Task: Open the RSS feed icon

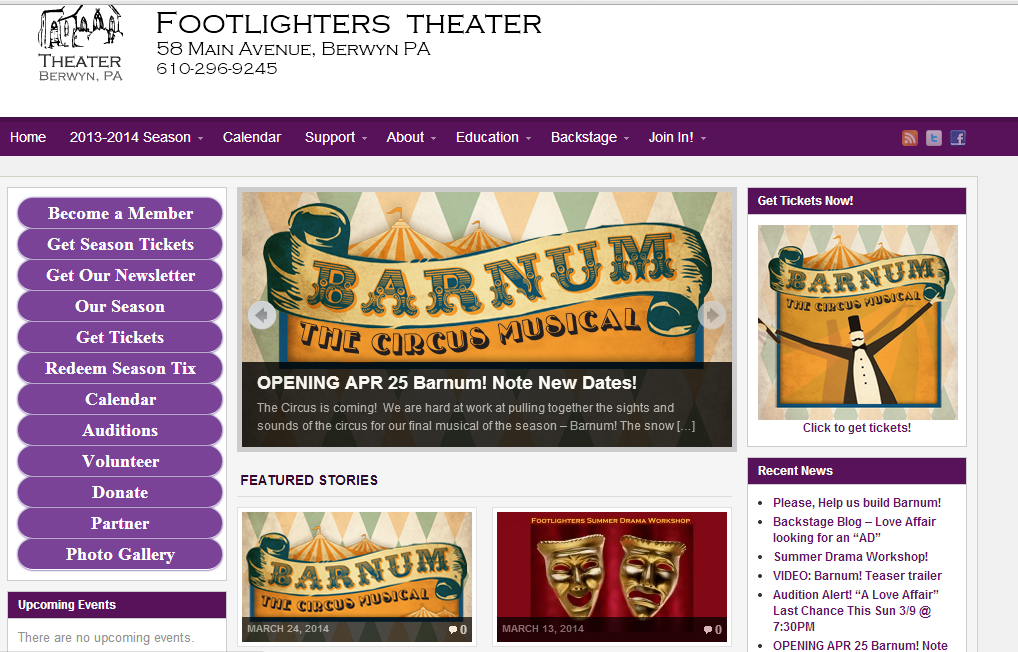Action: pyautogui.click(x=910, y=138)
